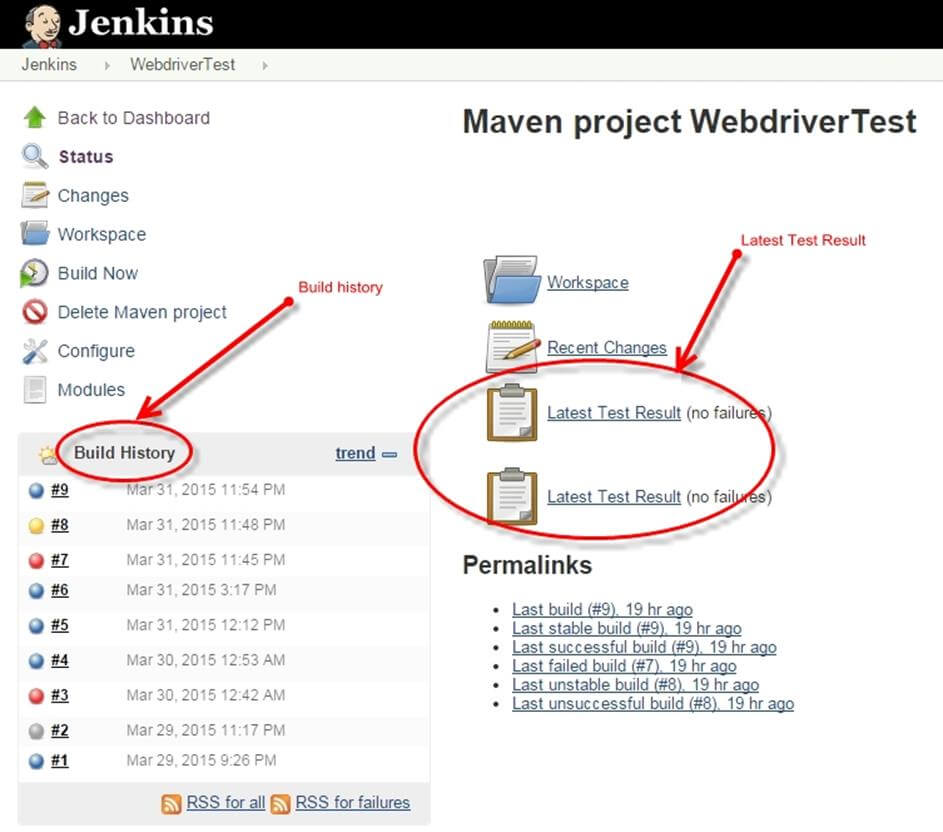943x832 pixels.
Task: Select WebdriverTest in the breadcrumb bar
Action: click(182, 64)
